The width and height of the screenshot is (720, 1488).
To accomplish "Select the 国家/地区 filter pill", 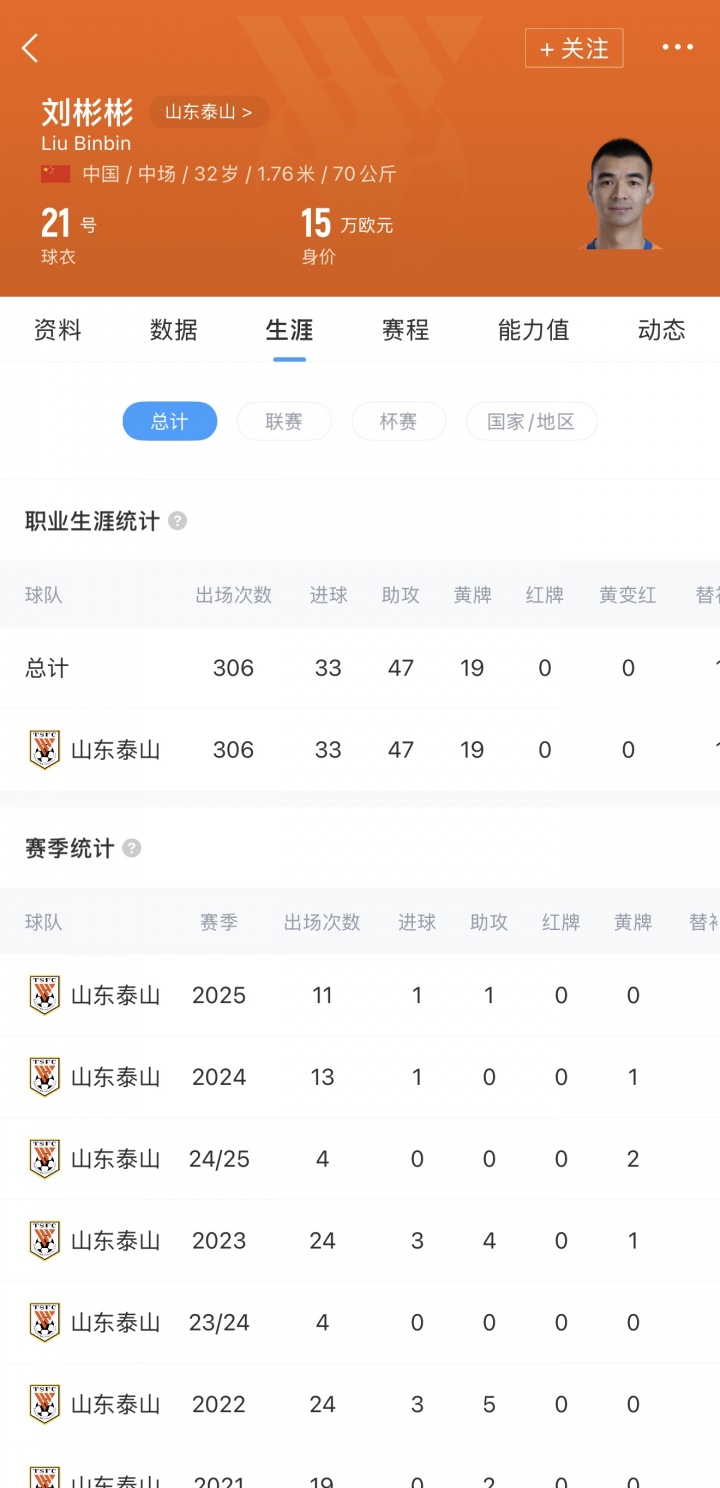I will click(x=531, y=422).
